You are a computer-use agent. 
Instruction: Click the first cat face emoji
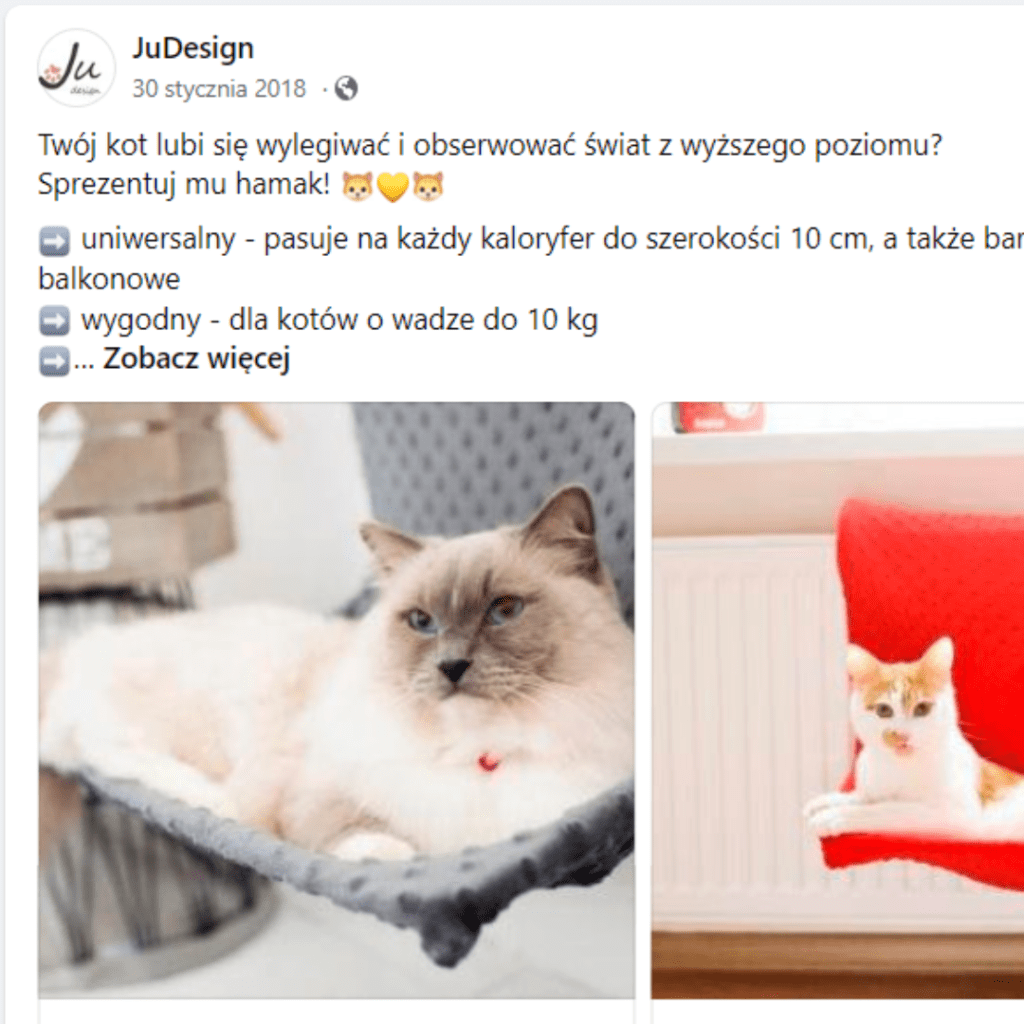tap(358, 185)
